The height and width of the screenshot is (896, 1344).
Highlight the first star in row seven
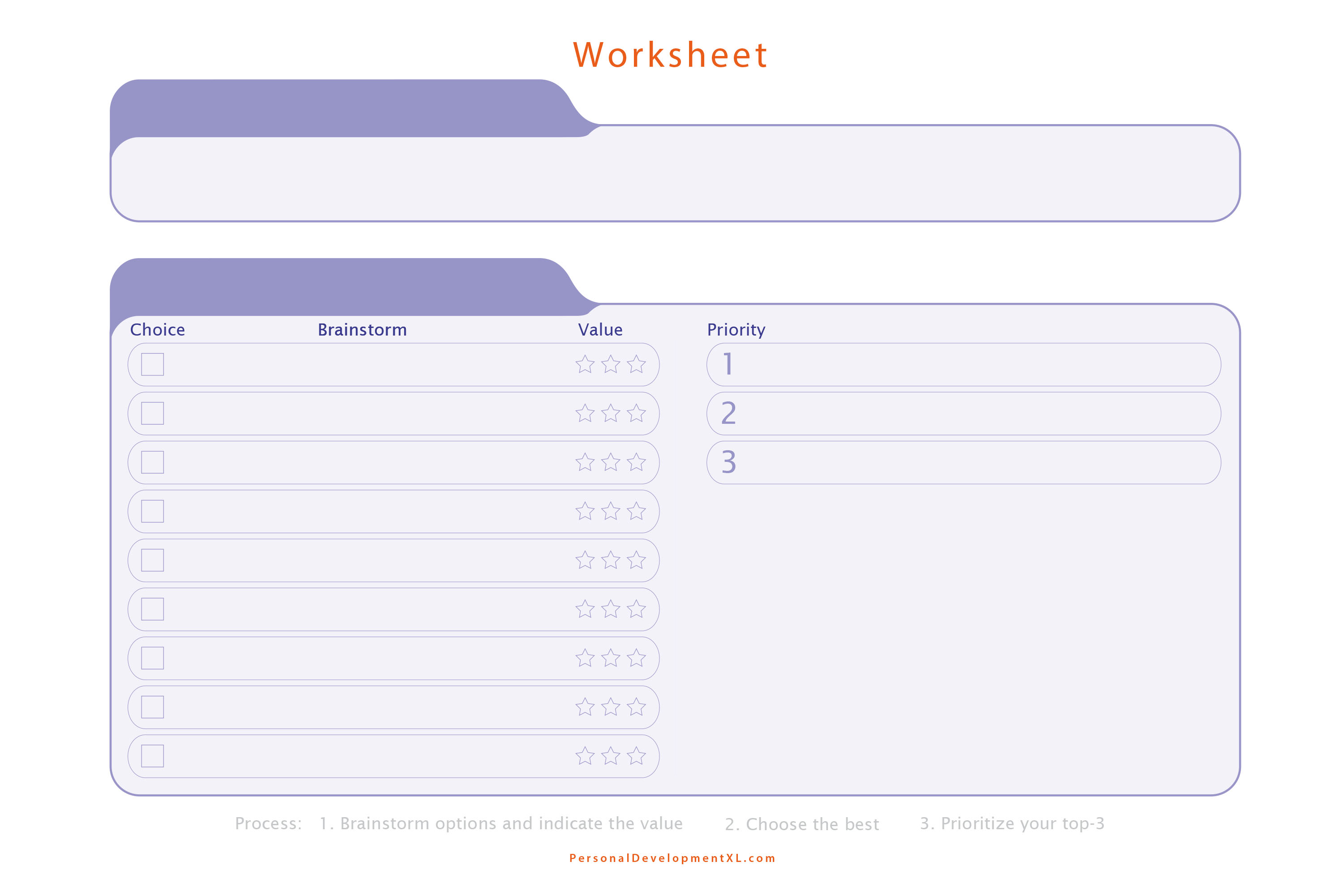coord(585,658)
